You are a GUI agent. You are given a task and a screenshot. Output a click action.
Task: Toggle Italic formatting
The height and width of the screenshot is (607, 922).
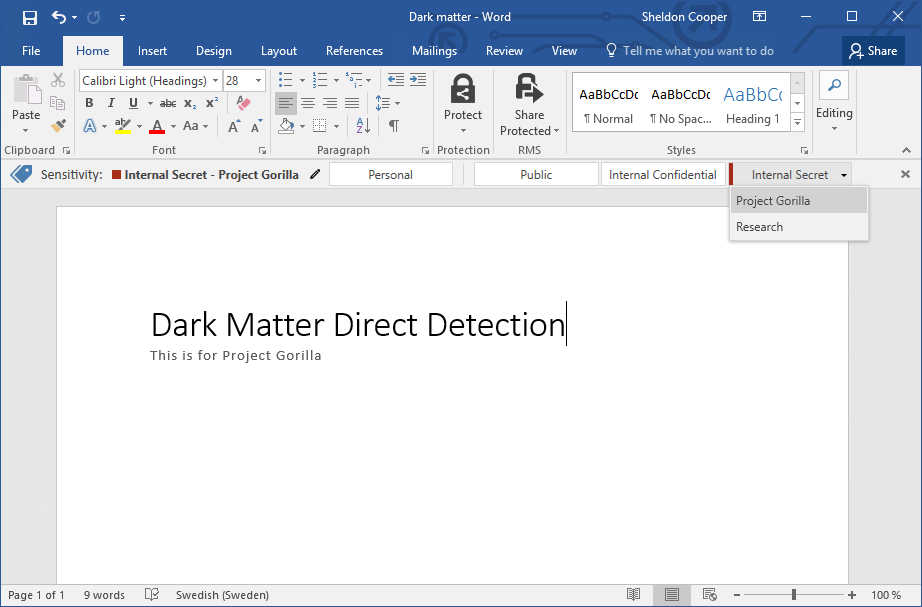(x=111, y=103)
